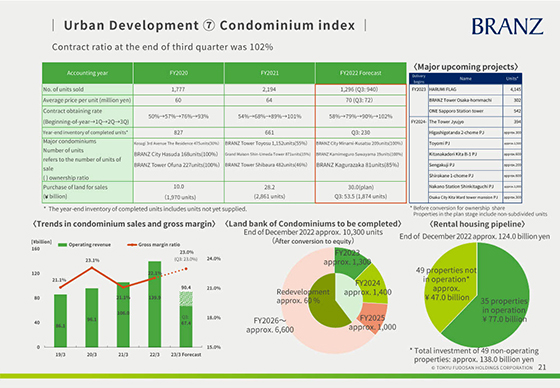
Task: Click the 'Year-end inventory of completed units*' label
Action: pyautogui.click(x=86, y=133)
